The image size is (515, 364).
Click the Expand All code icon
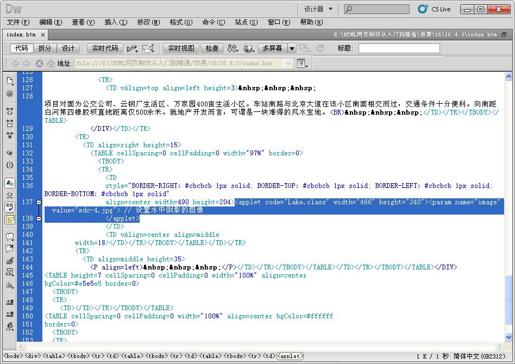tap(10, 135)
